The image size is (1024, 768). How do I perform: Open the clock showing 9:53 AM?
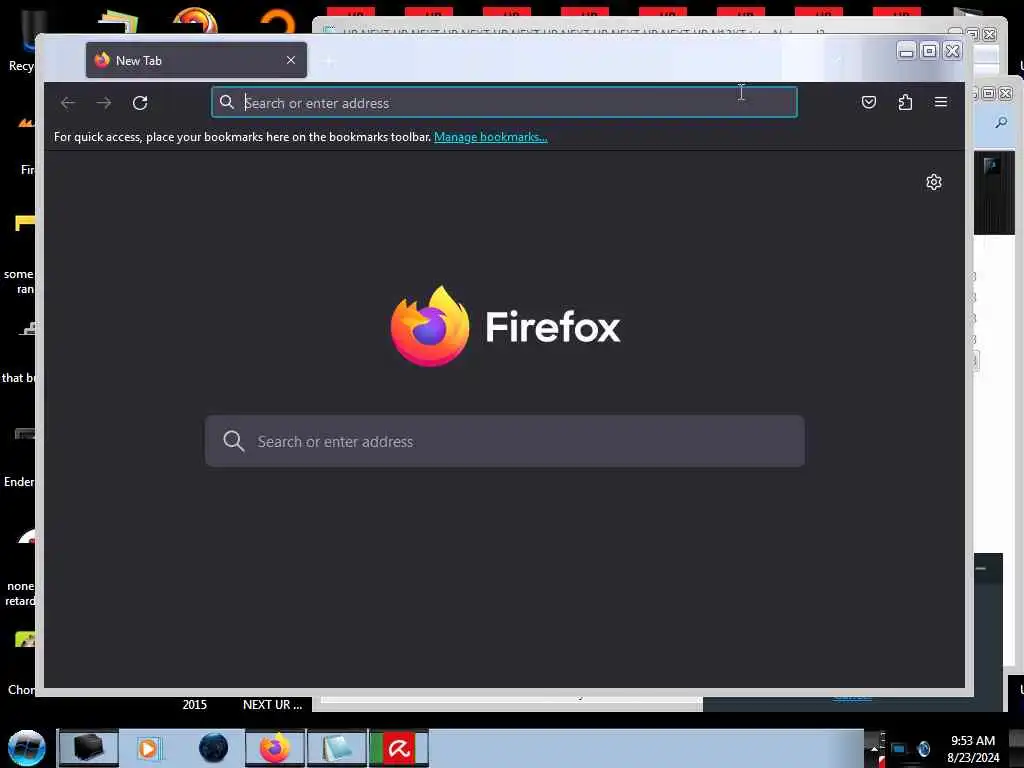[973, 749]
